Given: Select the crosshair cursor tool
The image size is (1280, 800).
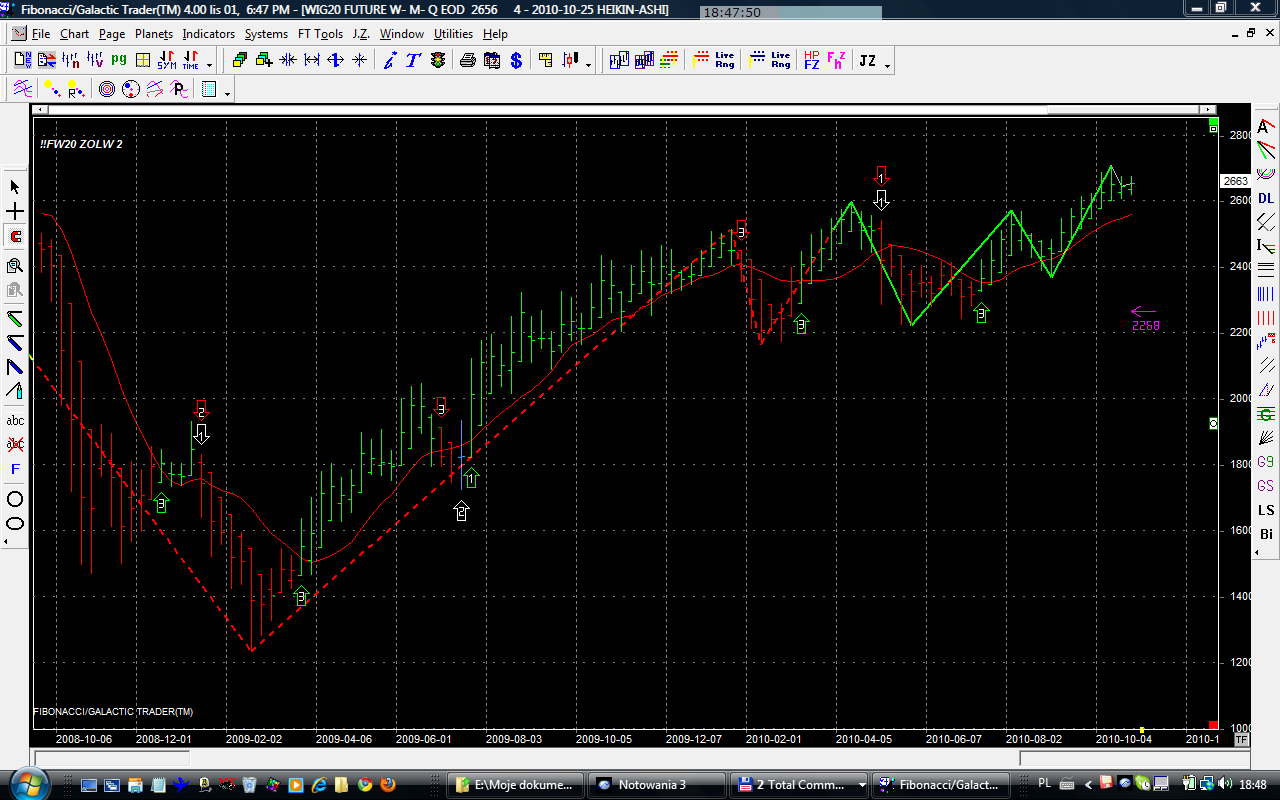Looking at the screenshot, I should (15, 212).
